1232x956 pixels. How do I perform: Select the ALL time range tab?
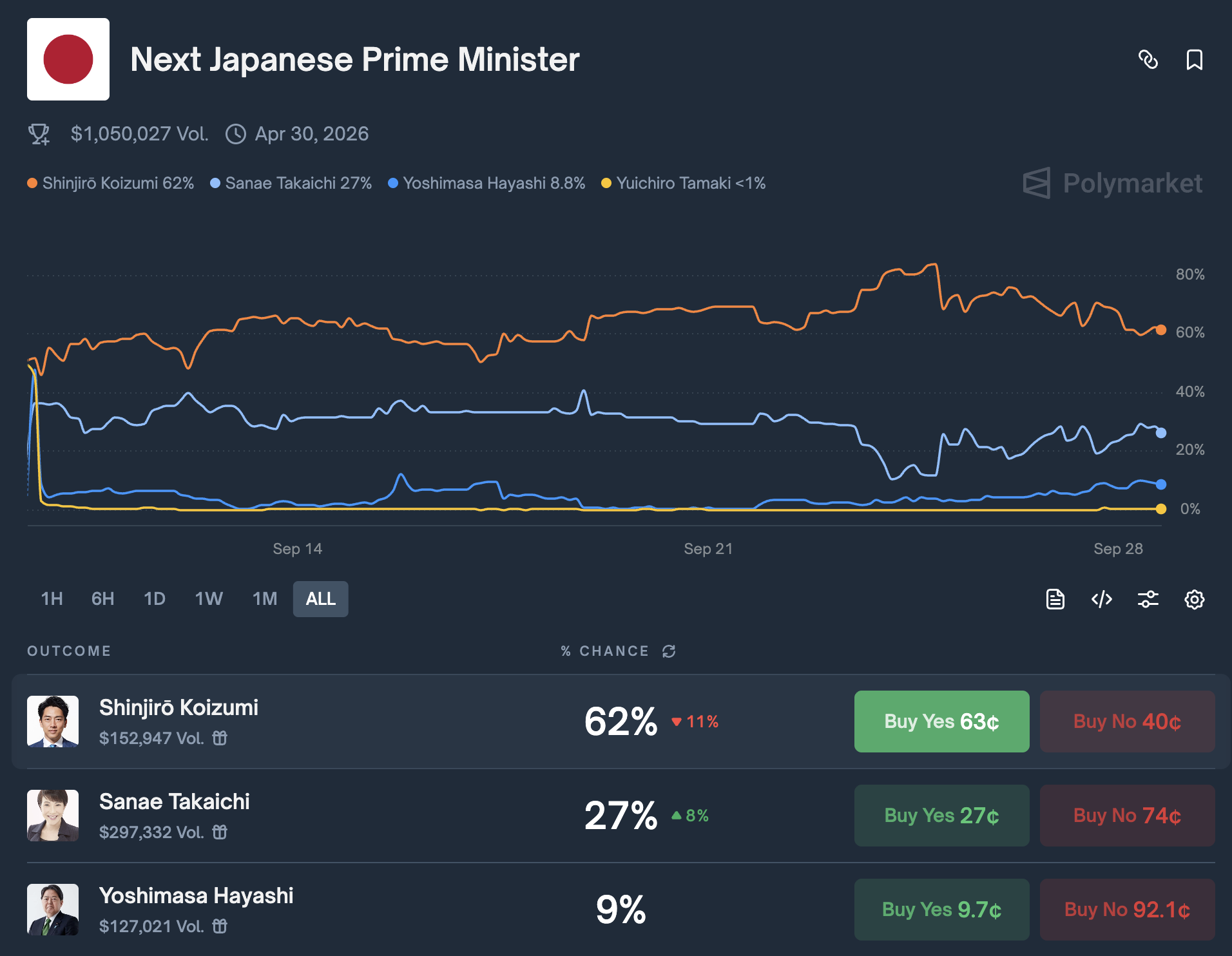[x=320, y=599]
